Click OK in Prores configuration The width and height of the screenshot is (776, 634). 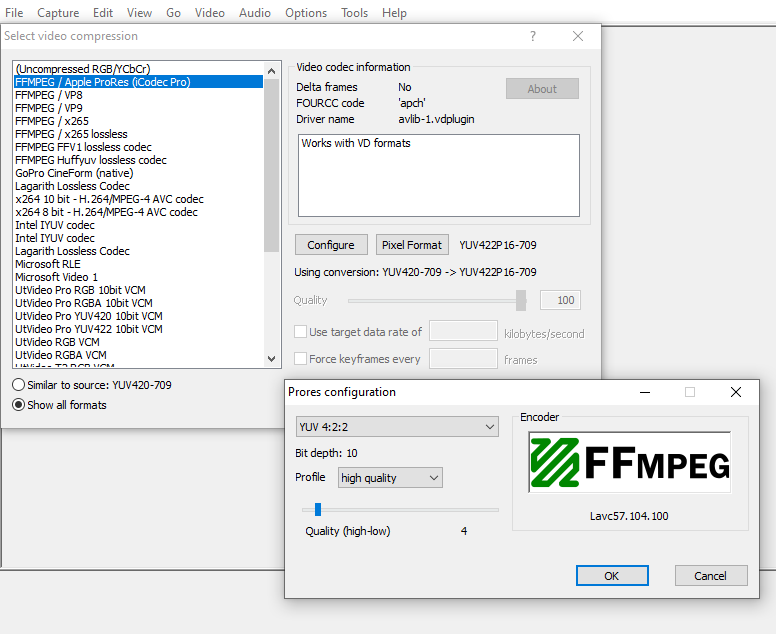[x=612, y=576]
